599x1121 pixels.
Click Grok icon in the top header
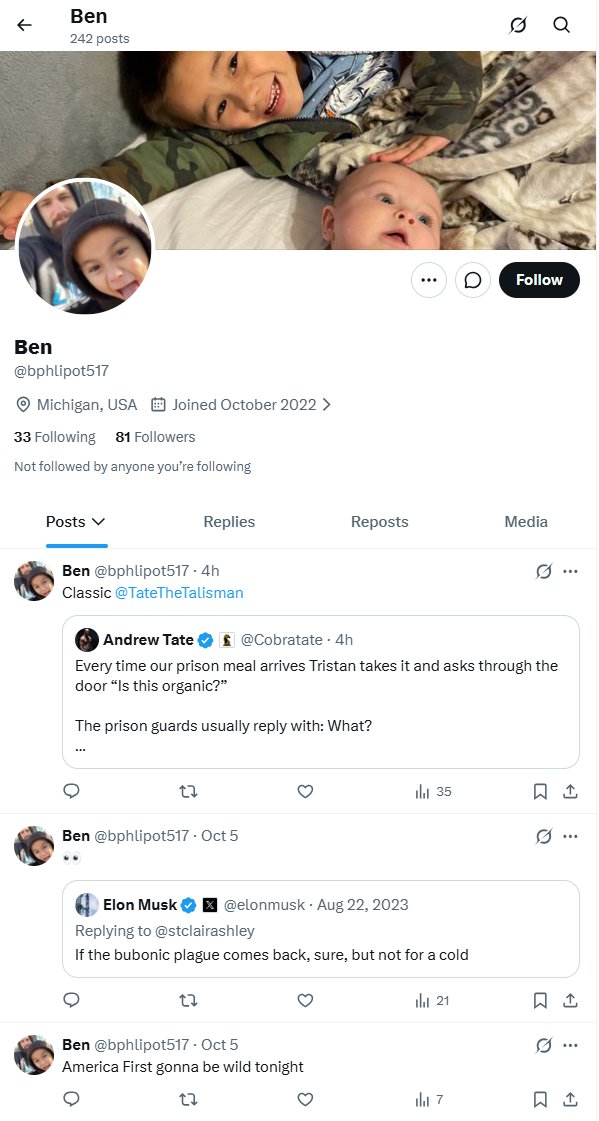click(518, 25)
